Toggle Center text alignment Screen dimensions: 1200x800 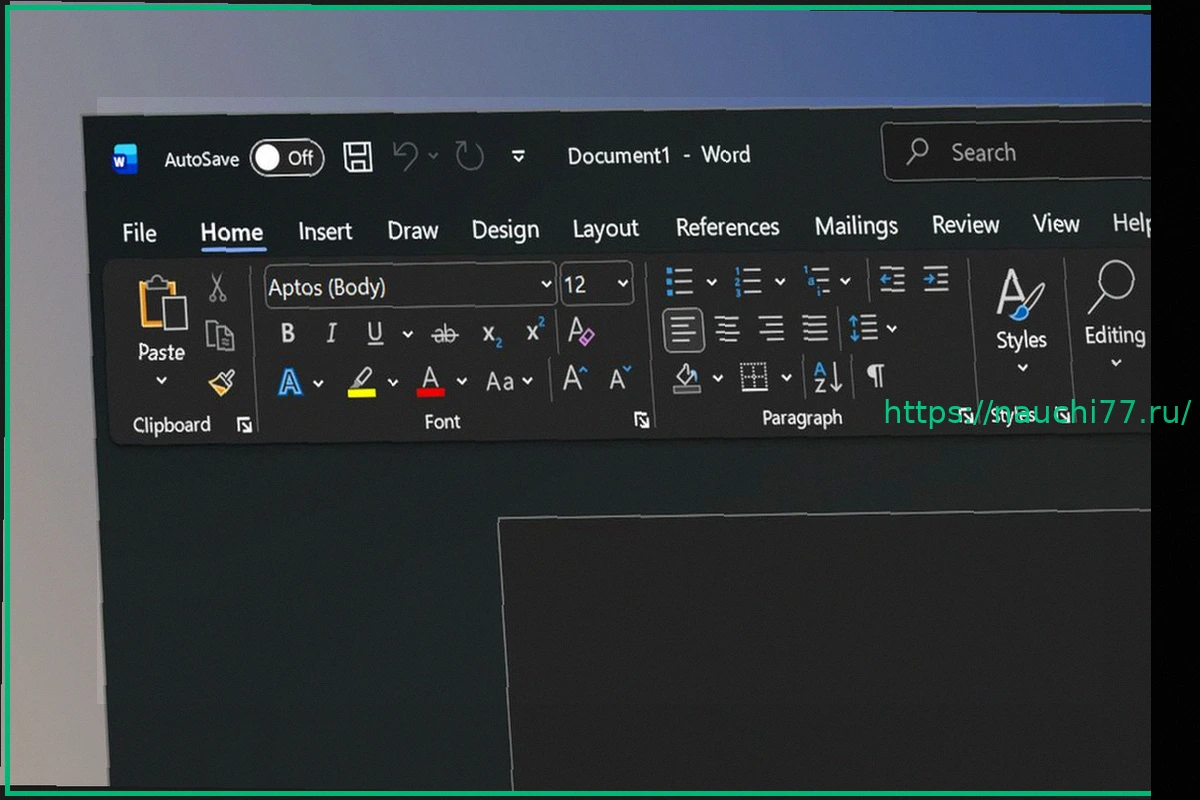tap(725, 329)
